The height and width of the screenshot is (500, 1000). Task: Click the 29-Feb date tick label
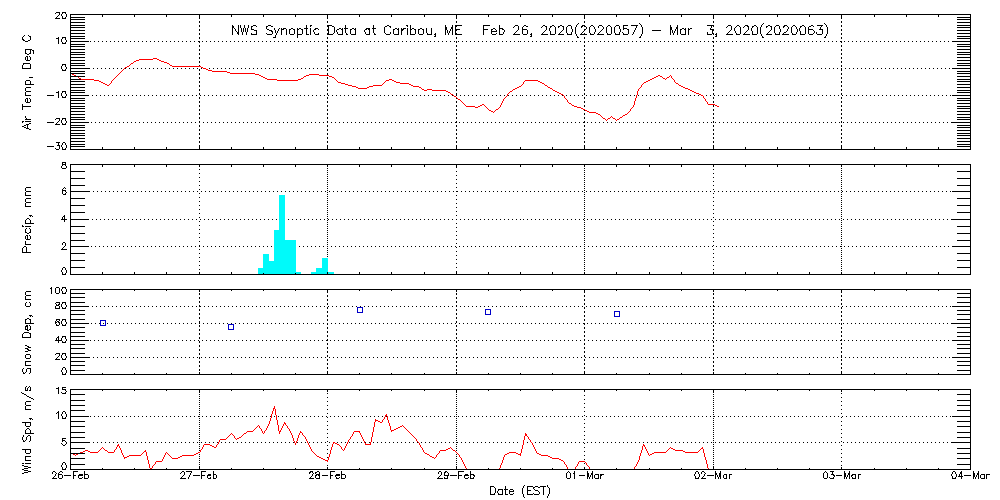(x=457, y=477)
